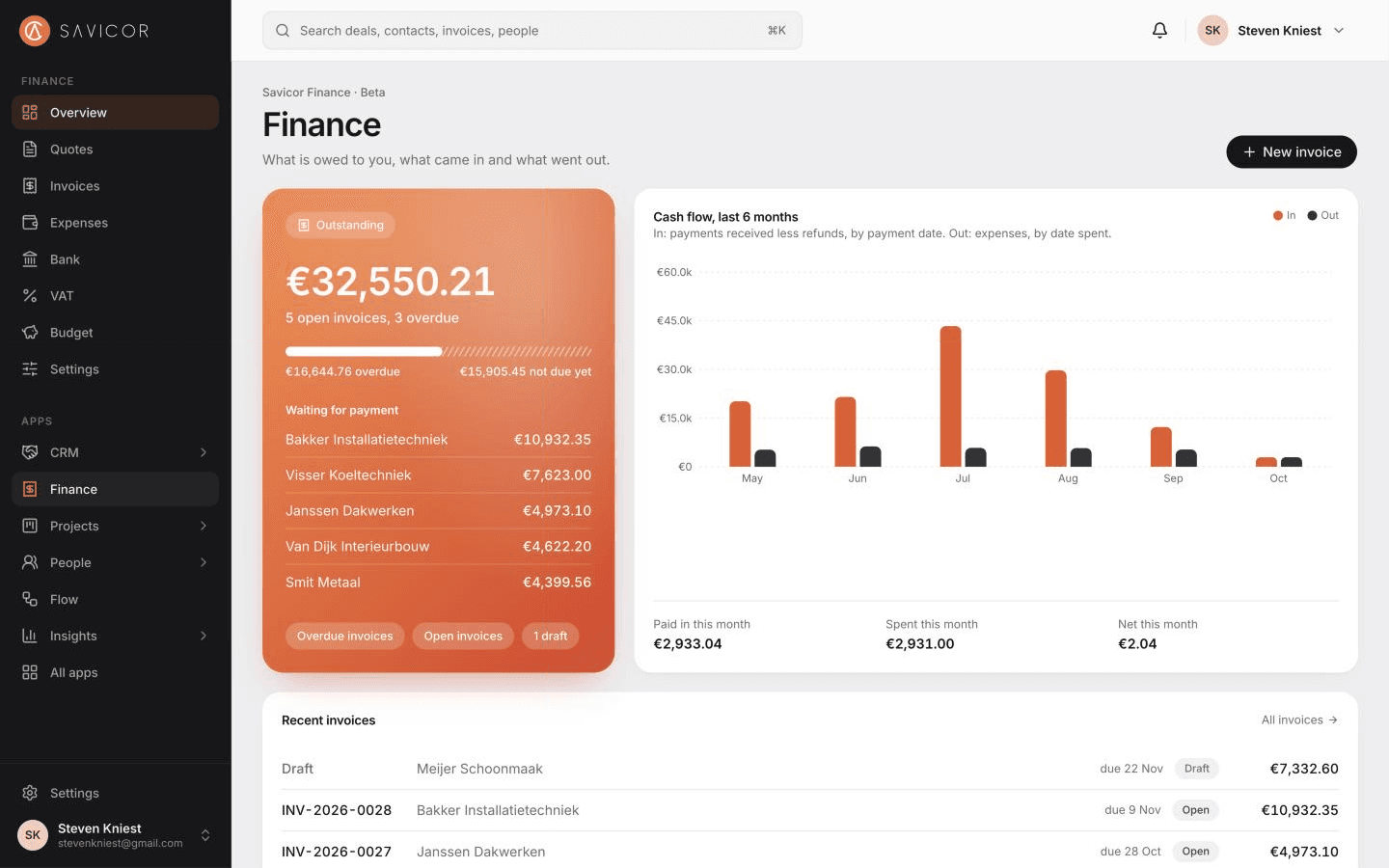Expand the Insights submenu chevron
1389x868 pixels.
[204, 636]
